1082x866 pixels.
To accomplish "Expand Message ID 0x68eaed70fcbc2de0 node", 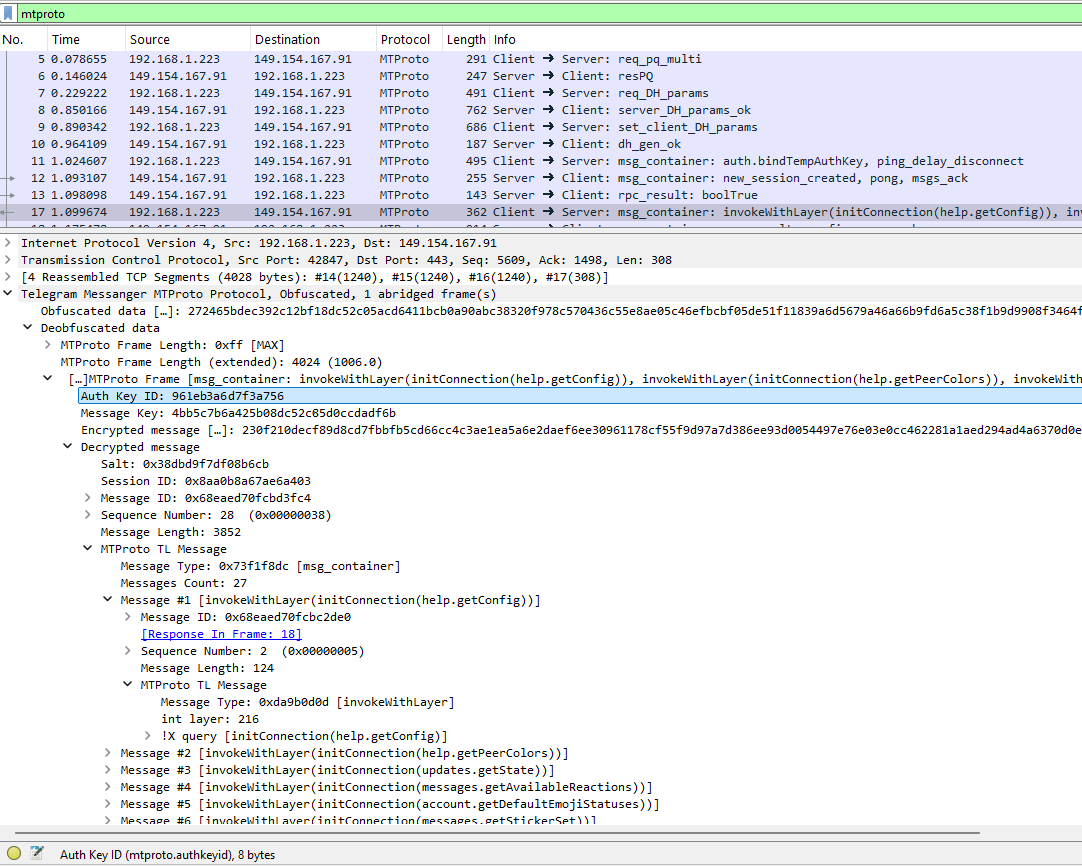I will click(x=128, y=617).
